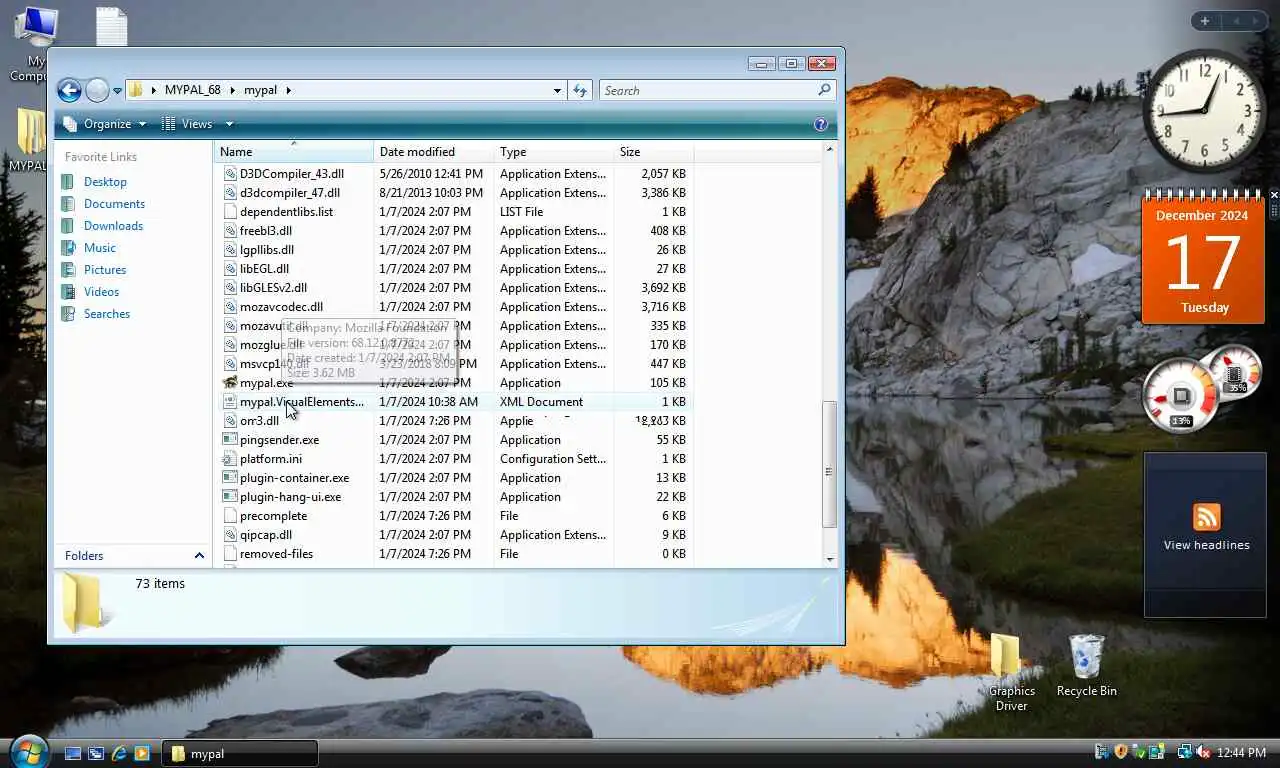Open the Help question mark icon
The image size is (1280, 768).
click(x=821, y=124)
